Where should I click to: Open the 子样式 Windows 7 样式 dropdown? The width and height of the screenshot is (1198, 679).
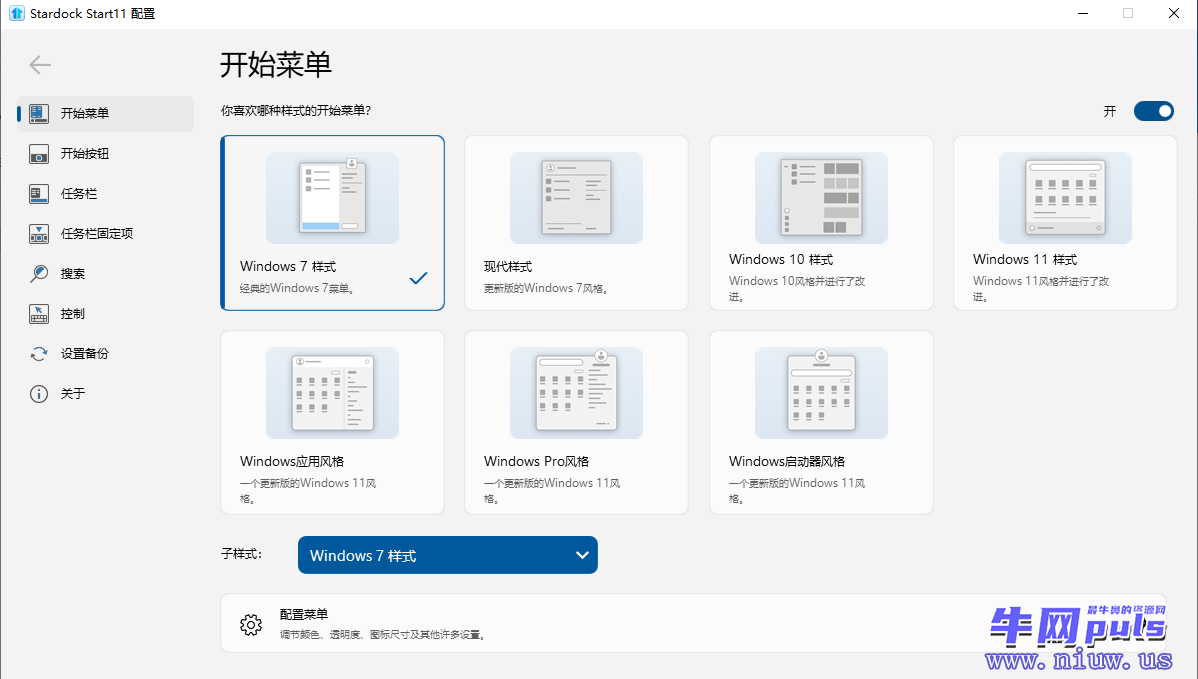[448, 555]
